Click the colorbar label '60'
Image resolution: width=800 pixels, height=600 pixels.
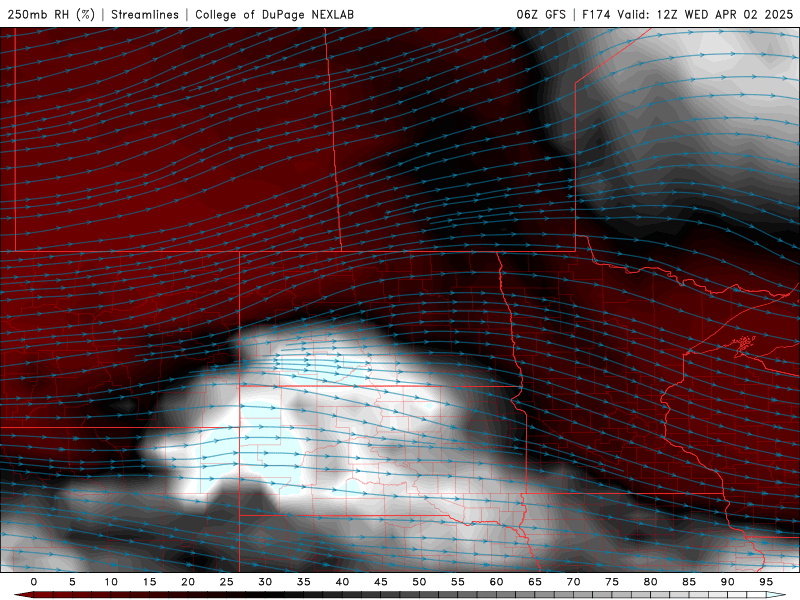(496, 582)
